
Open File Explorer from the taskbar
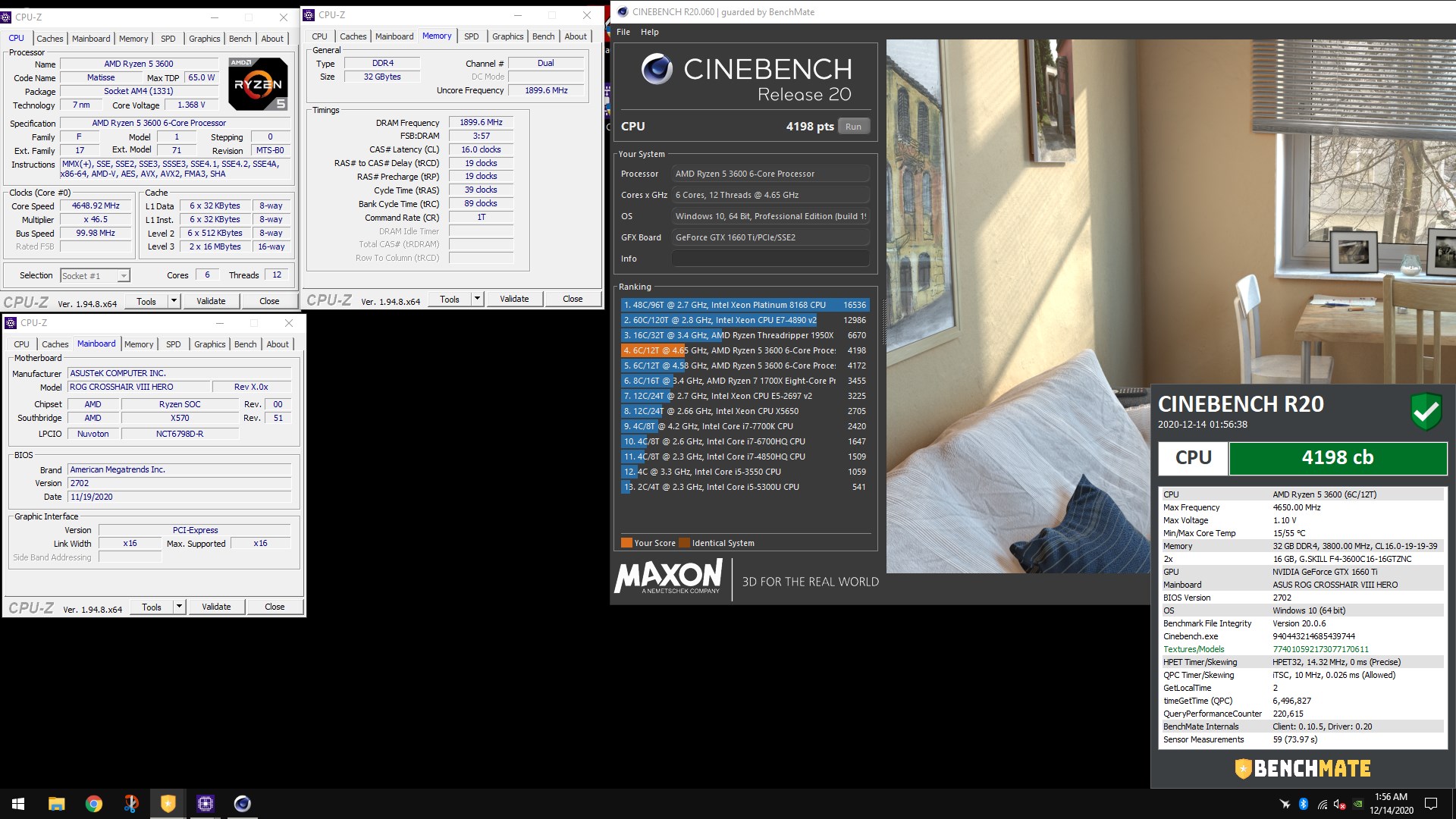coord(56,804)
